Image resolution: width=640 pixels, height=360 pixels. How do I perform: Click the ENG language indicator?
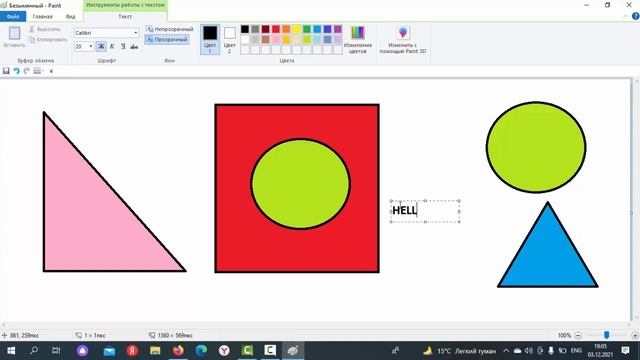[x=576, y=351]
